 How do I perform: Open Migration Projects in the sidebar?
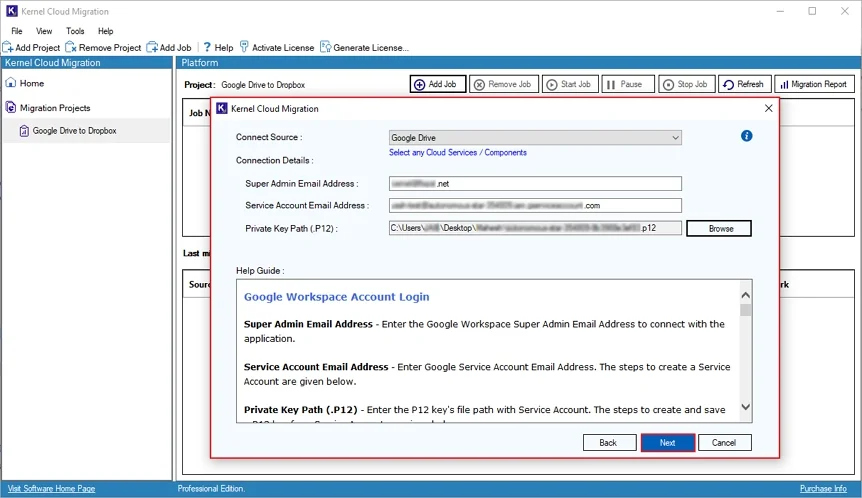point(55,108)
